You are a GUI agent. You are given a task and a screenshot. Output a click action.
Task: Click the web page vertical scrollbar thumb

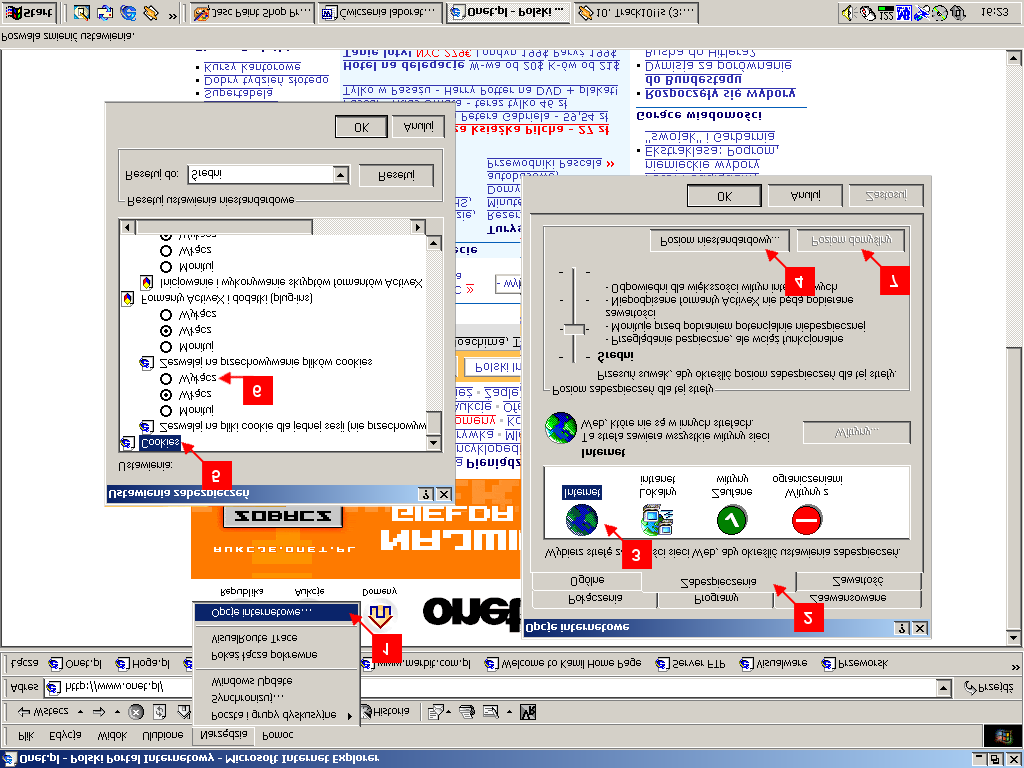coord(1014,486)
